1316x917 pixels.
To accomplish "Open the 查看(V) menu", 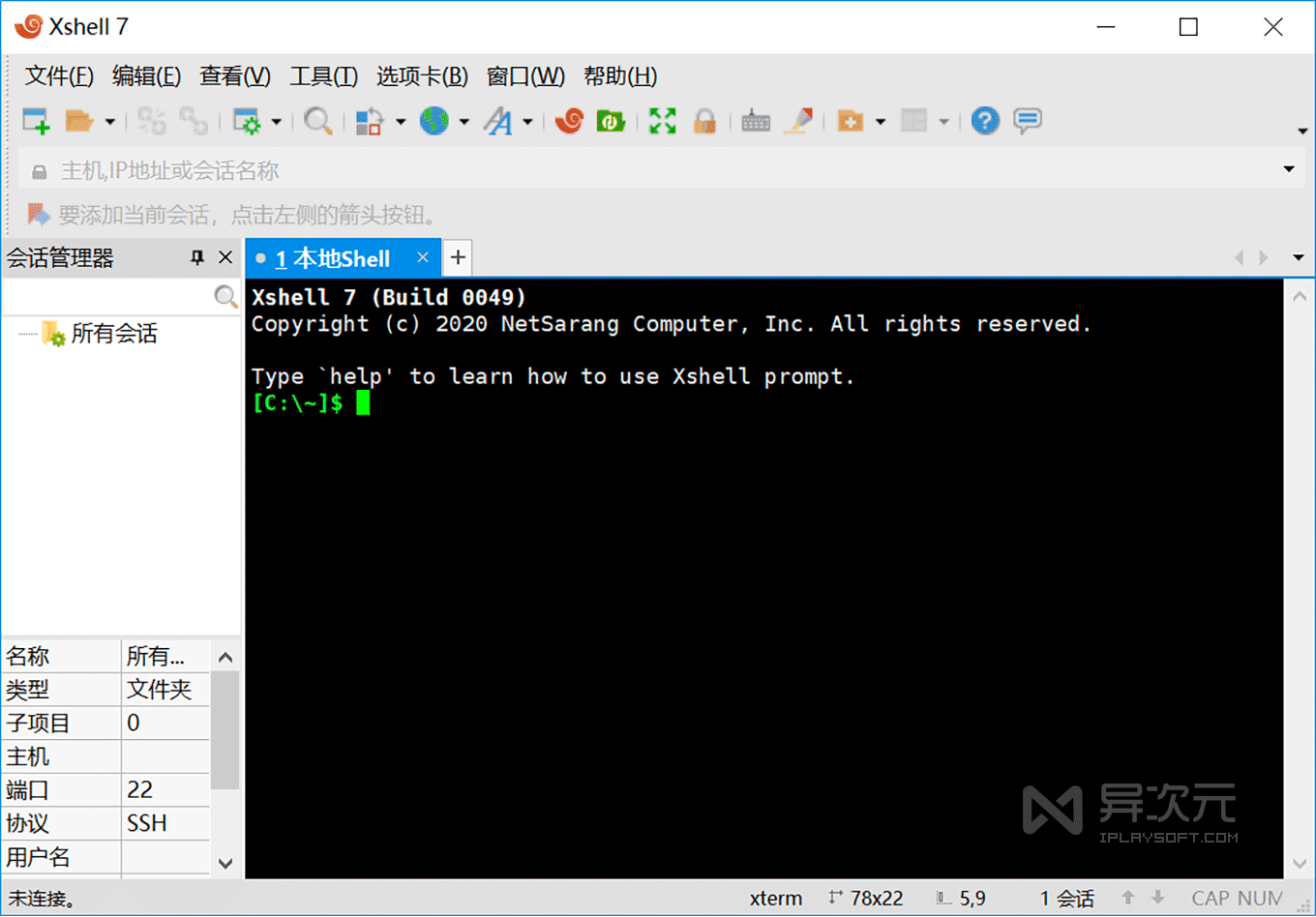I will (x=234, y=76).
